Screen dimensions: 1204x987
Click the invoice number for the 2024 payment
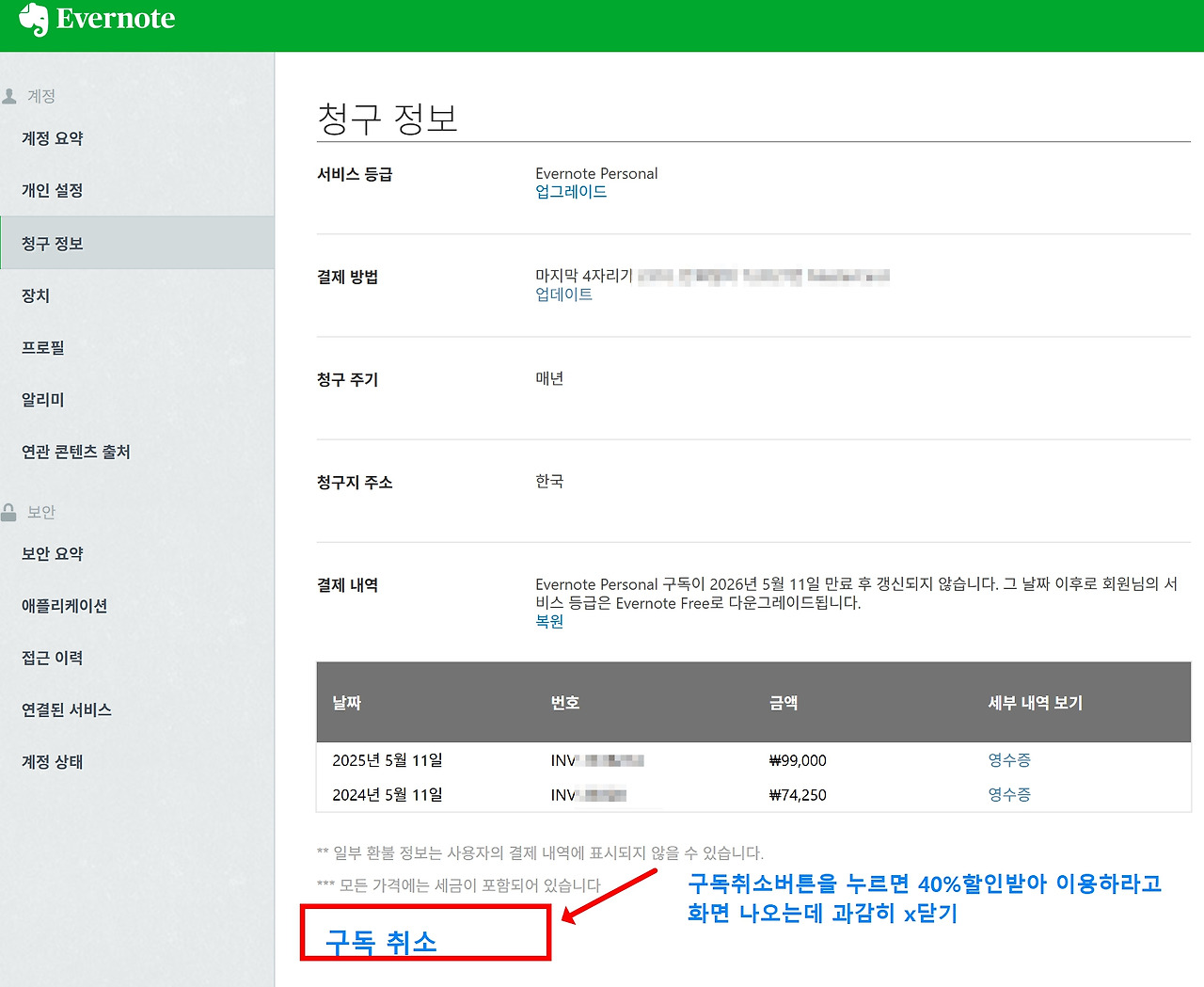pyautogui.click(x=589, y=795)
